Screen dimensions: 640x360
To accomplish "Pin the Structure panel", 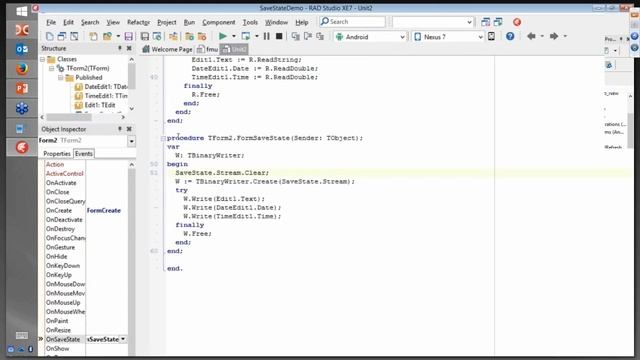I will pos(120,48).
